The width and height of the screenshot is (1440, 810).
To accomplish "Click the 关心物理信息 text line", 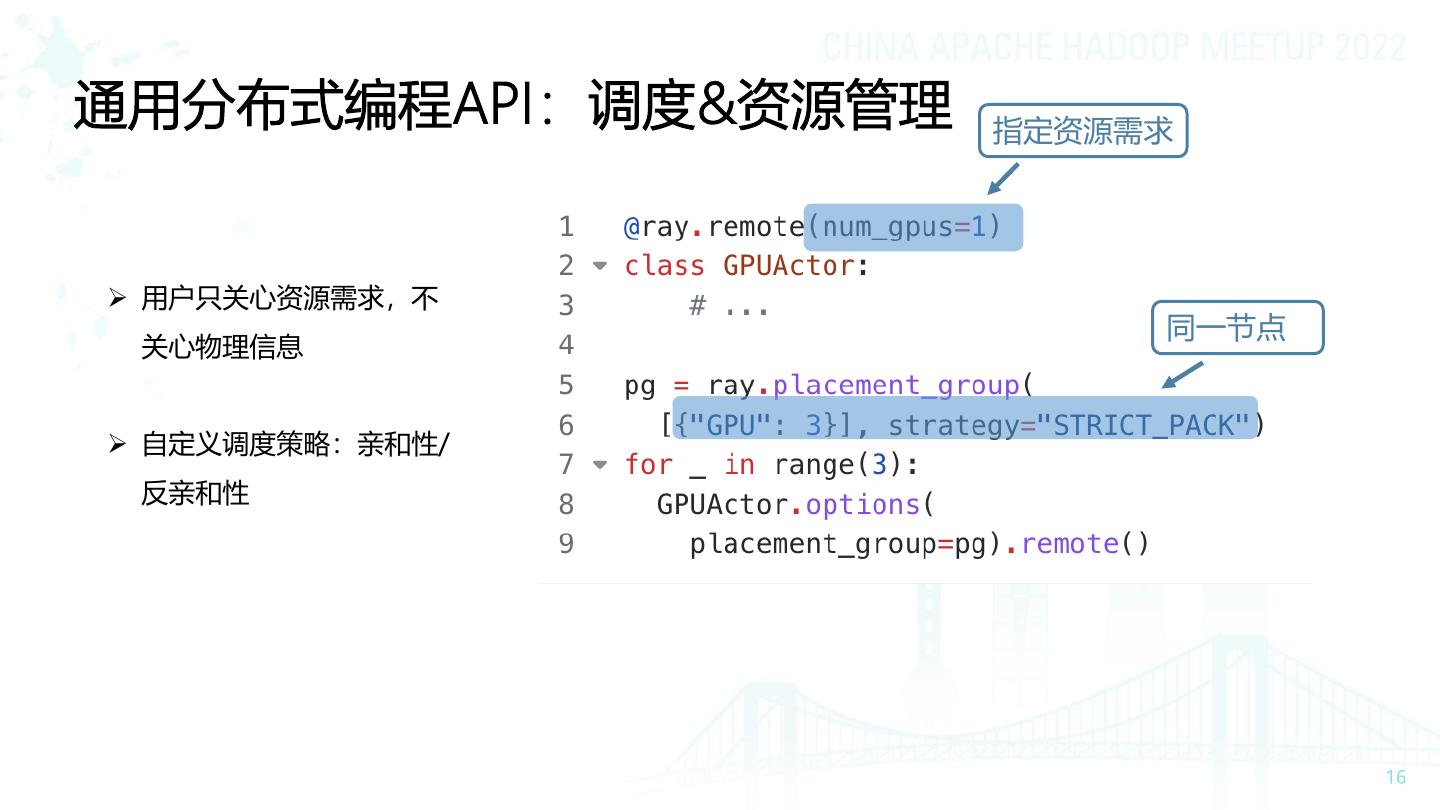I will click(222, 347).
